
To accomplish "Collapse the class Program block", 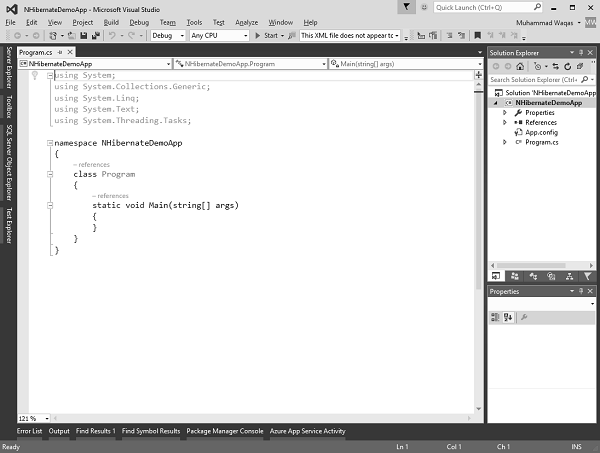I will click(50, 174).
